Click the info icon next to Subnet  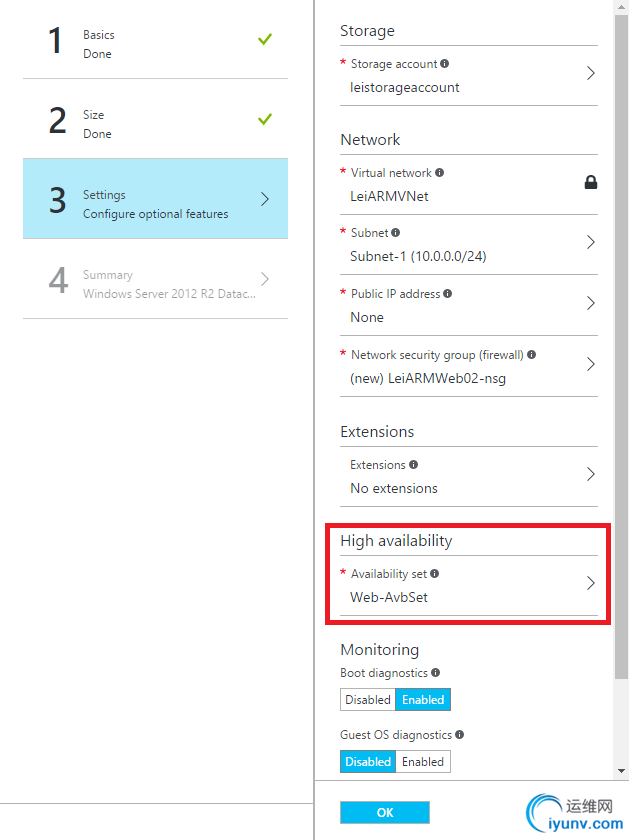(x=395, y=232)
